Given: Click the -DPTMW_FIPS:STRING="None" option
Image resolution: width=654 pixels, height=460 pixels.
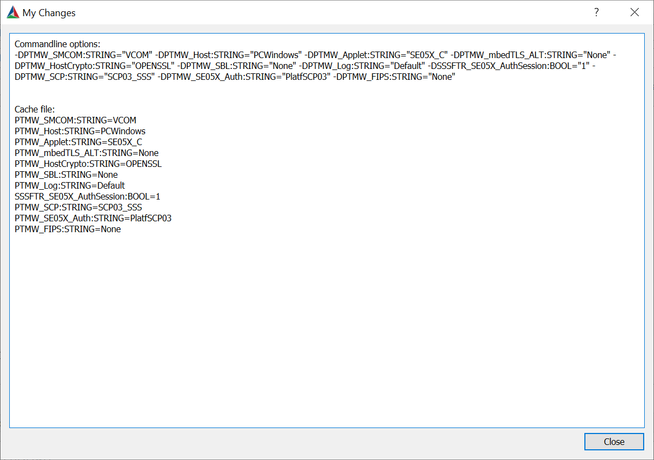Looking at the screenshot, I should (394, 77).
